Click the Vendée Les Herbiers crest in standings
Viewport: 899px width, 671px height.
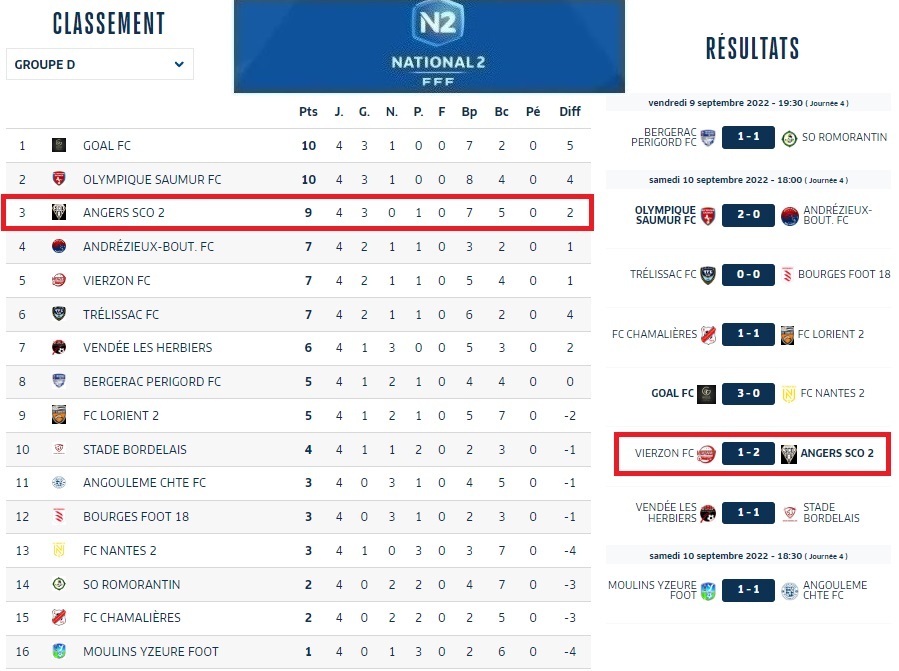pos(59,348)
